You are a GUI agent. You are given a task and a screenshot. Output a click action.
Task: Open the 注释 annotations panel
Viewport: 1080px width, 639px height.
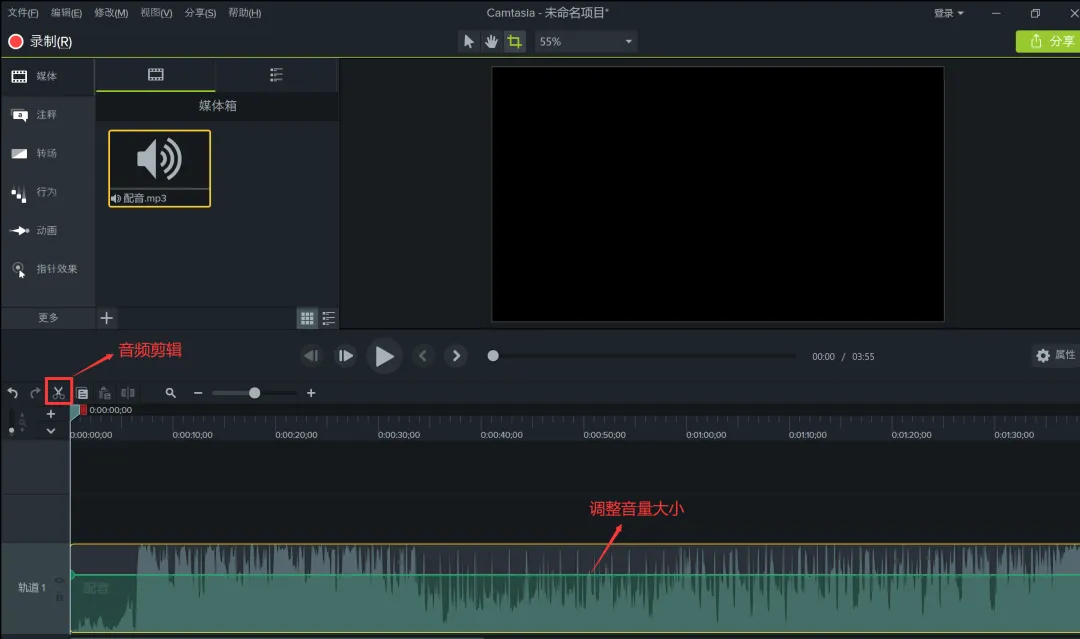(x=48, y=114)
